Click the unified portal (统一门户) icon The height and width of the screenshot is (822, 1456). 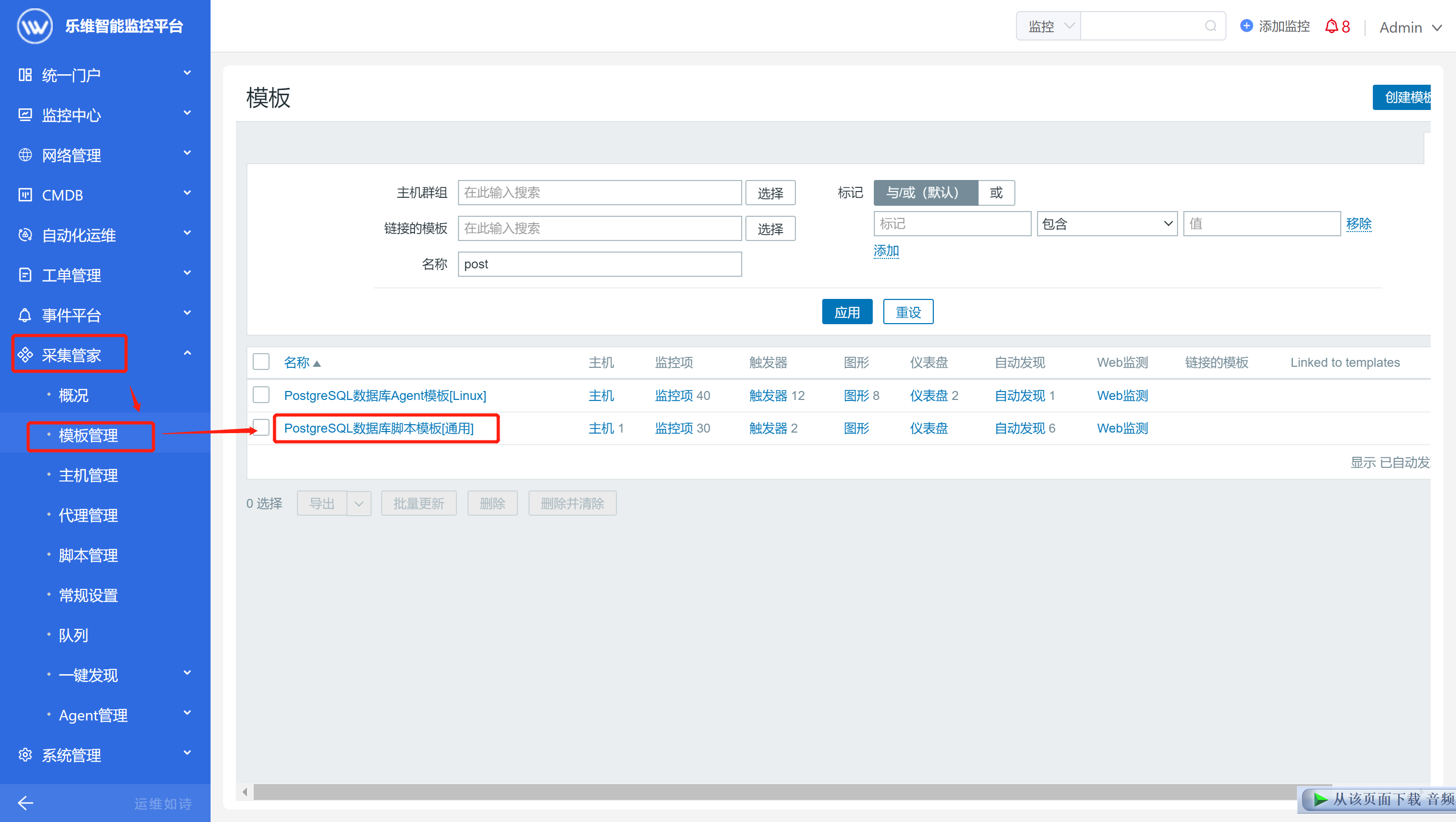(25, 75)
